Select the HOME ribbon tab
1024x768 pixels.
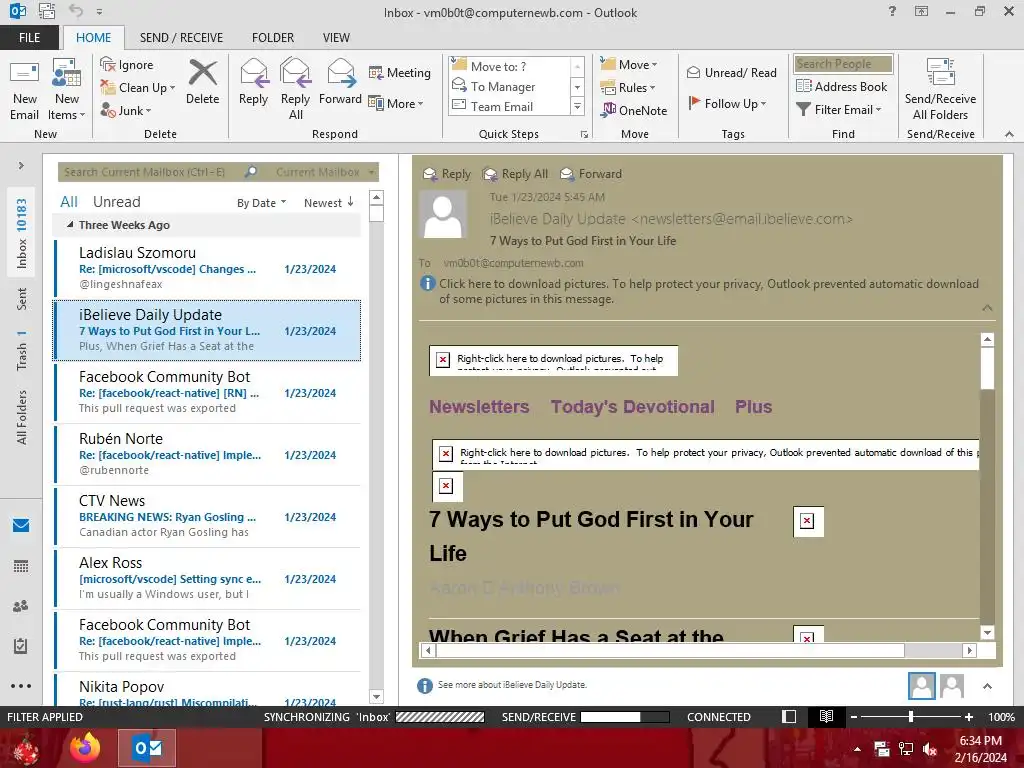point(93,37)
